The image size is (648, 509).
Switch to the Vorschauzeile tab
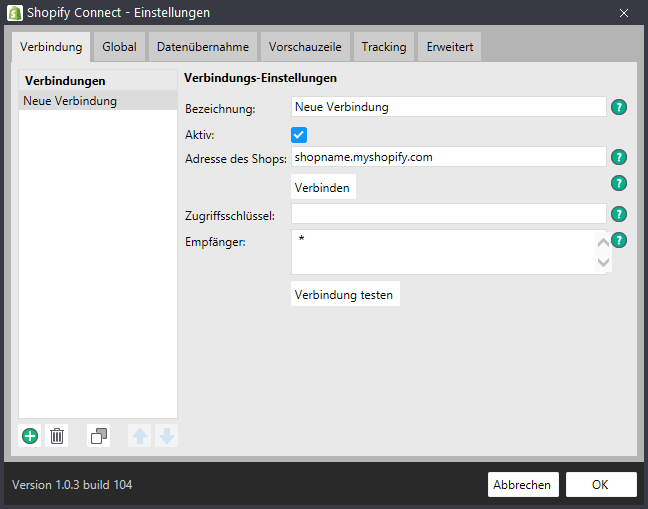[x=305, y=47]
